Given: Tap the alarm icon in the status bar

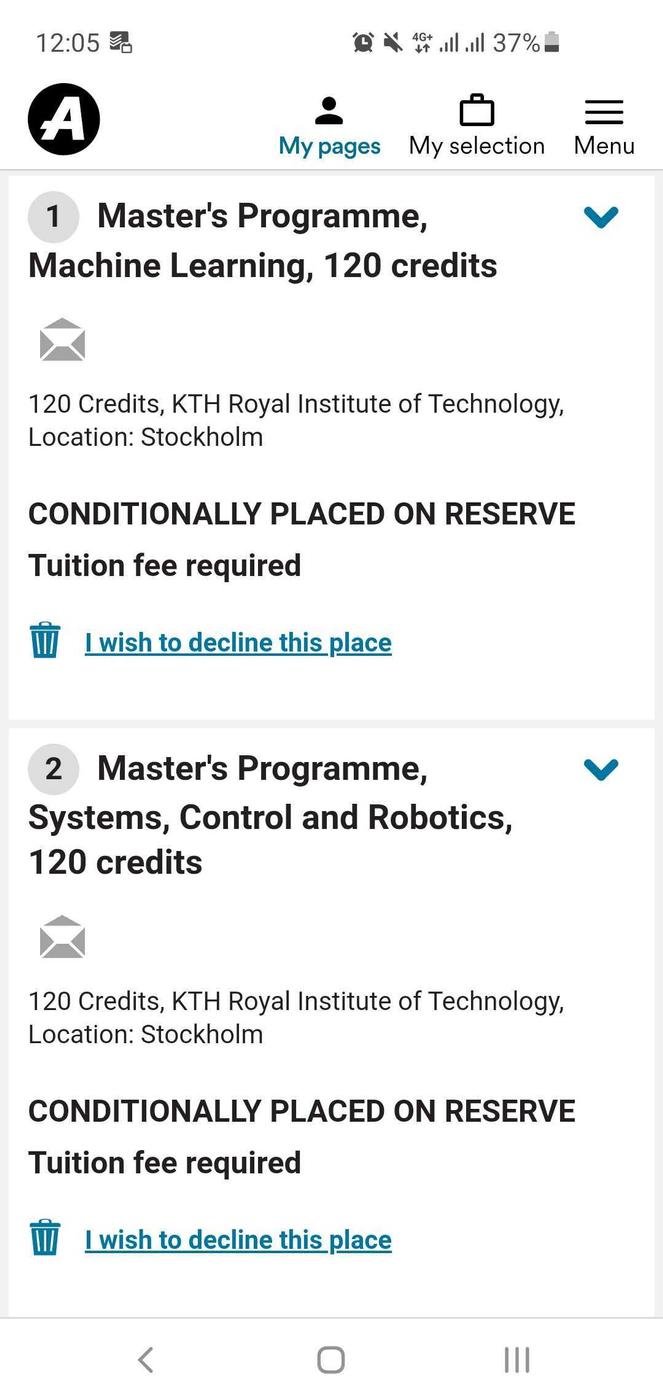Looking at the screenshot, I should coord(363,42).
